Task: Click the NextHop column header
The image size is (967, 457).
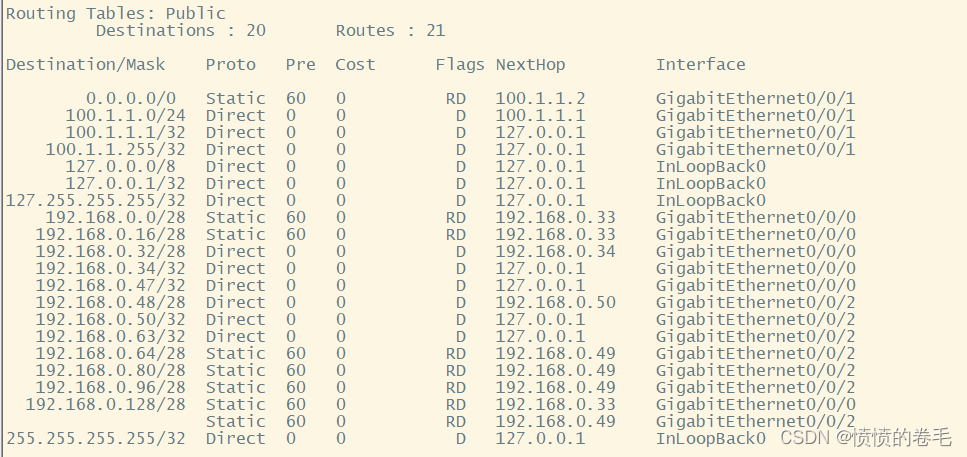Action: [x=530, y=65]
